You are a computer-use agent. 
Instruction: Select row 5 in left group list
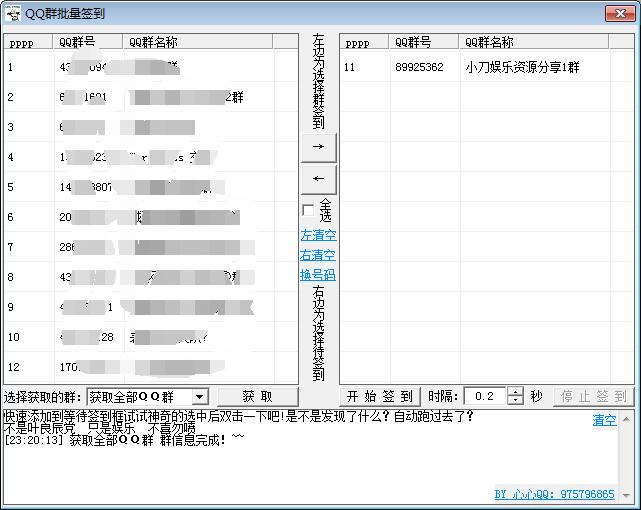tap(151, 187)
